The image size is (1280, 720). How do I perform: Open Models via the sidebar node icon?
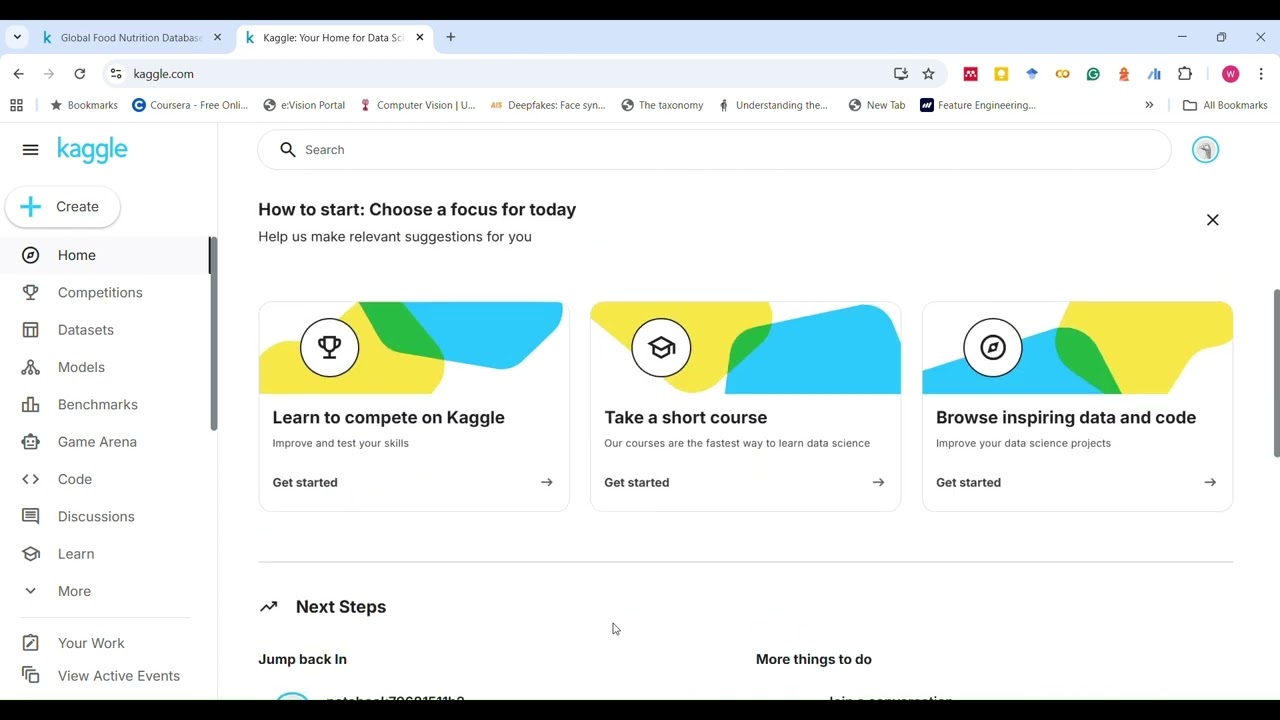coord(31,367)
